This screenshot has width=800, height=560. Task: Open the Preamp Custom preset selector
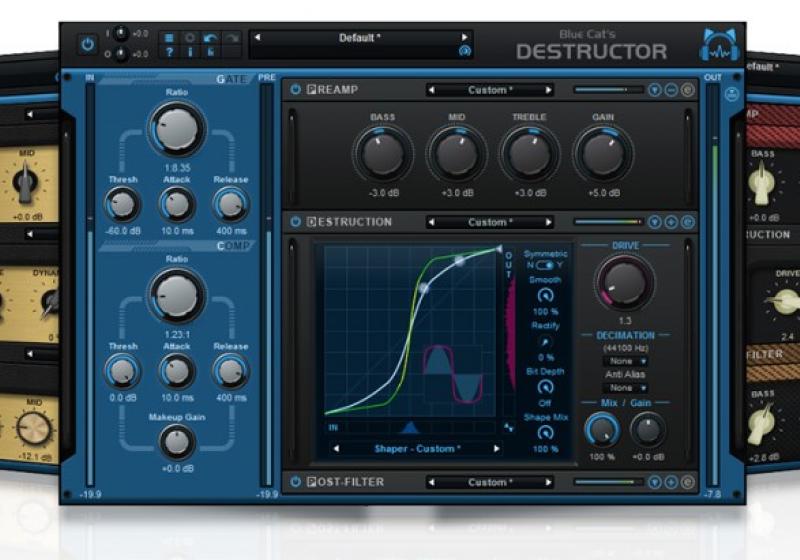(488, 90)
